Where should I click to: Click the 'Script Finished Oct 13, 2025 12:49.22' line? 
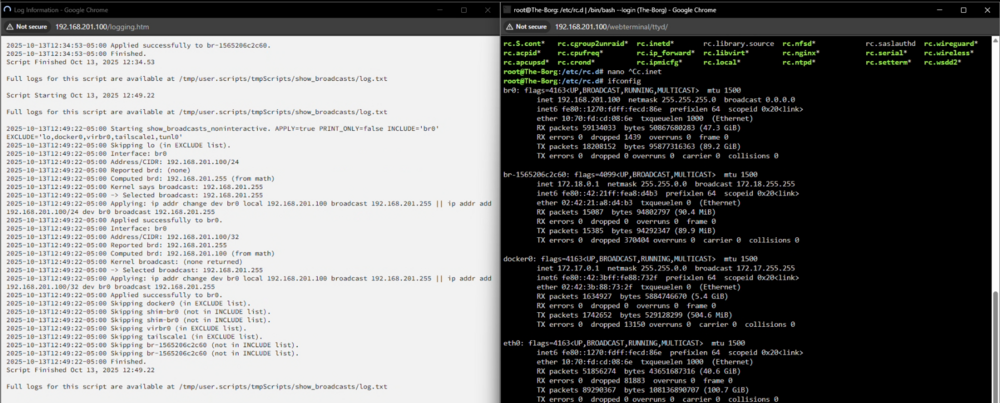click(x=80, y=370)
